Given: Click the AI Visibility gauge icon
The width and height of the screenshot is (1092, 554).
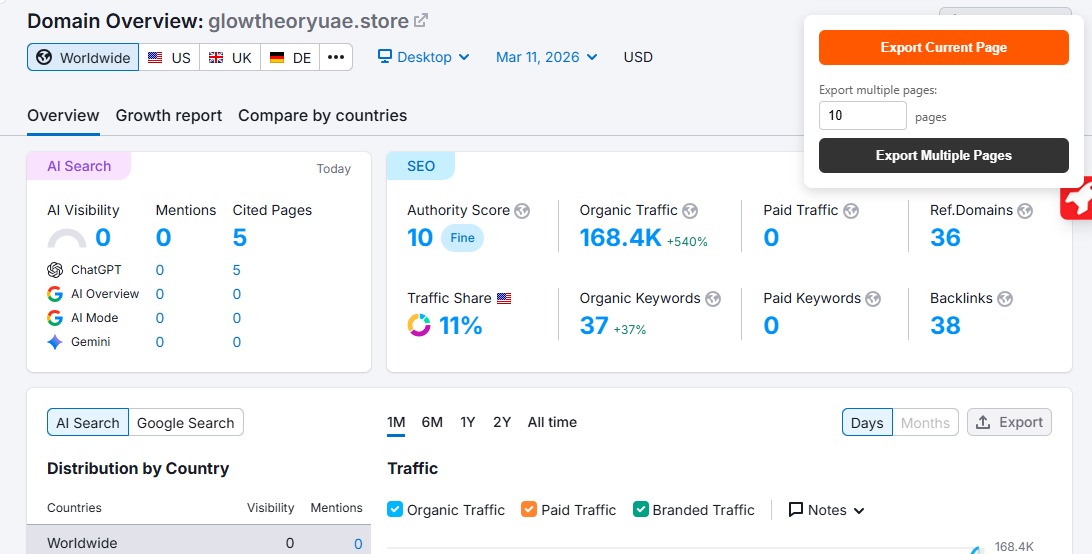Looking at the screenshot, I should click(67, 238).
